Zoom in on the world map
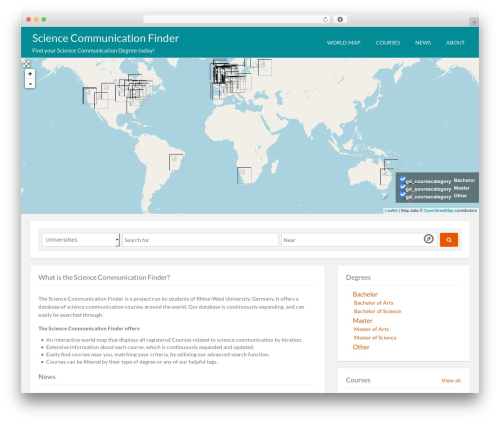 click(x=30, y=74)
